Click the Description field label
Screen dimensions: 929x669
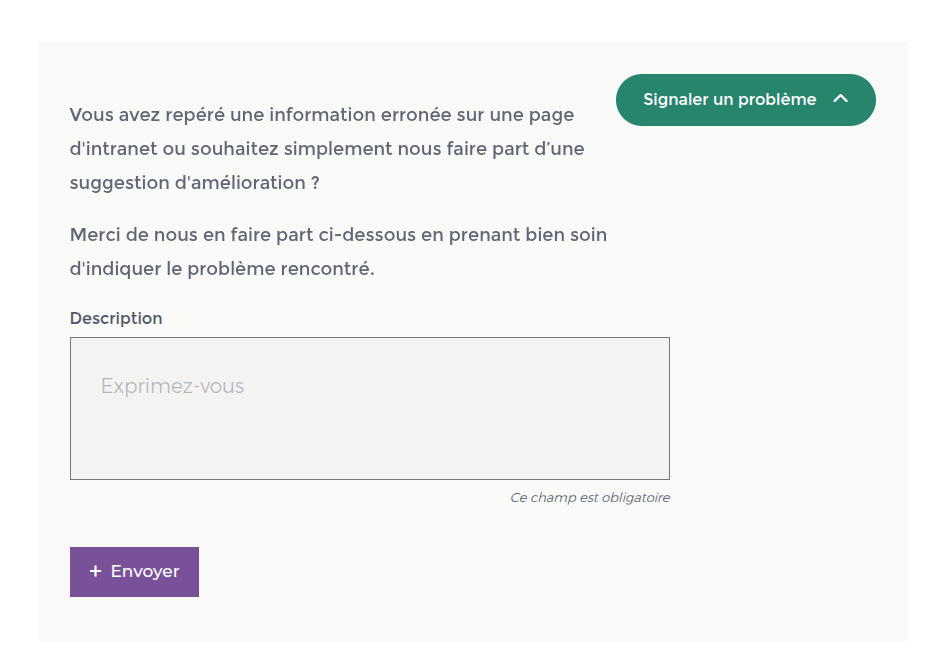pos(116,318)
